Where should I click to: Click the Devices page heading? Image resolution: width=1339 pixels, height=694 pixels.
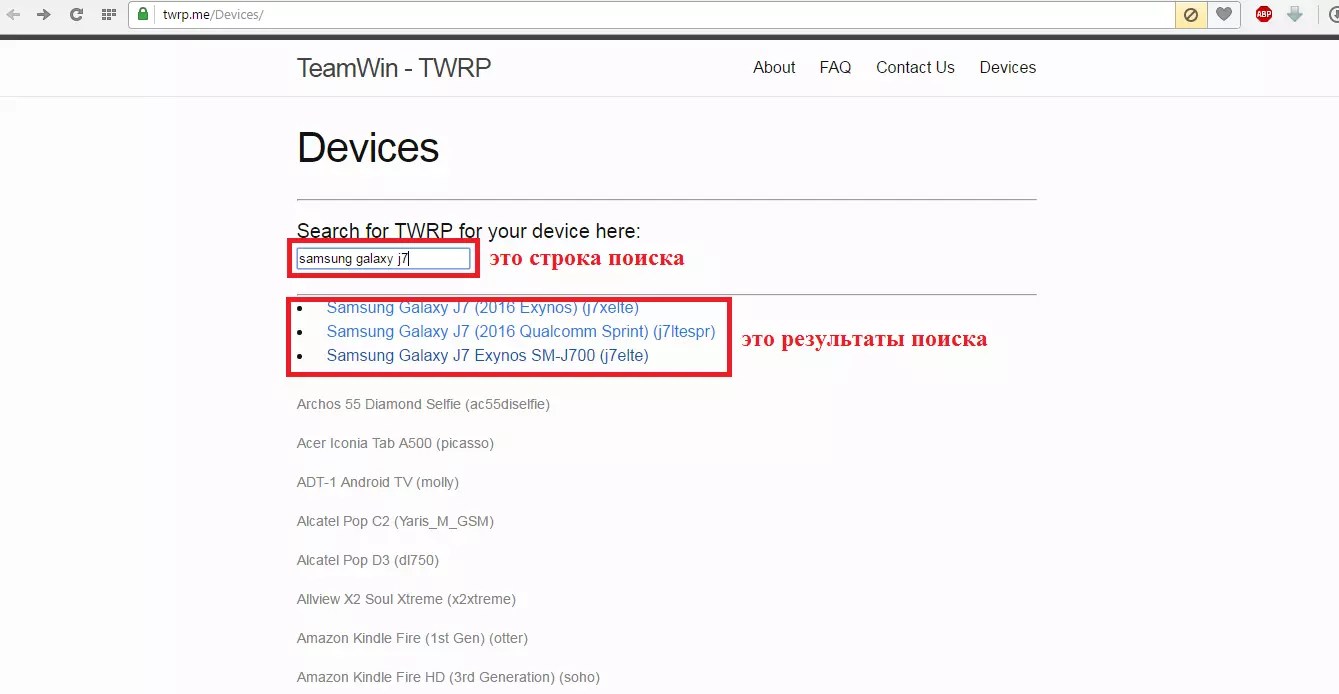pyautogui.click(x=368, y=148)
